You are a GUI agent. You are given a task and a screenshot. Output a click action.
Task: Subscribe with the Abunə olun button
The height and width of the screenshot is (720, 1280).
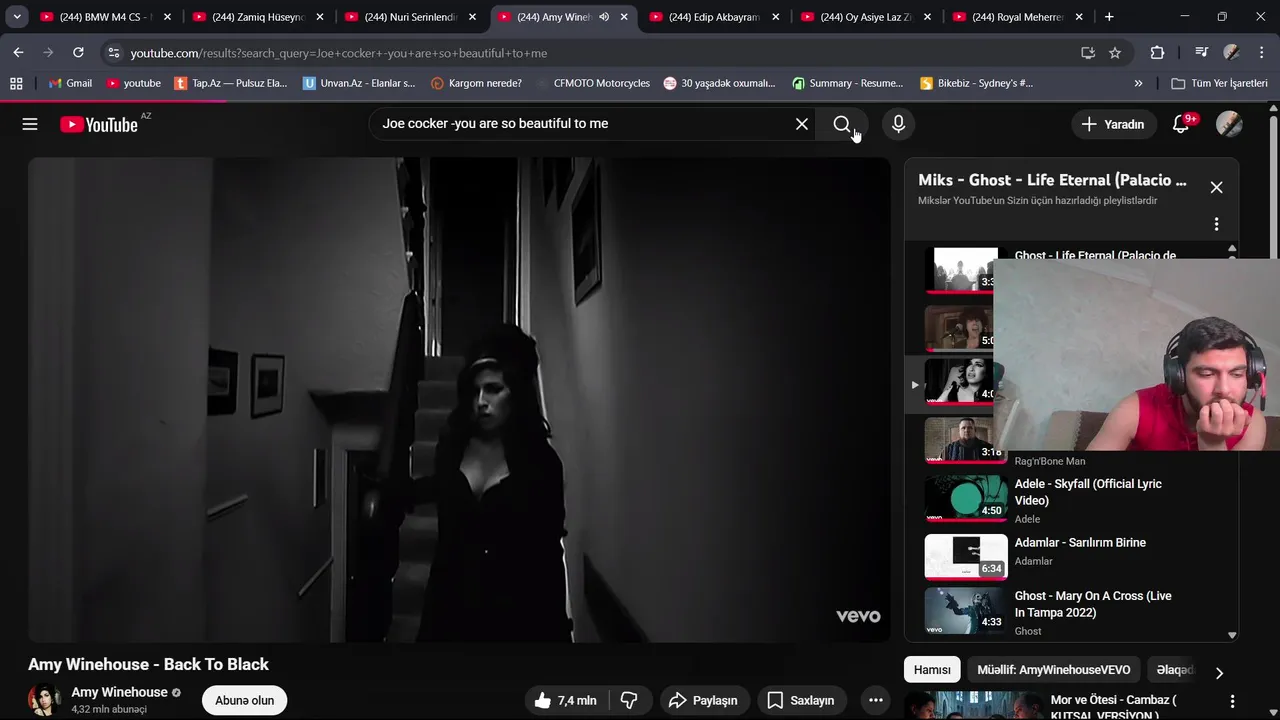(x=244, y=701)
